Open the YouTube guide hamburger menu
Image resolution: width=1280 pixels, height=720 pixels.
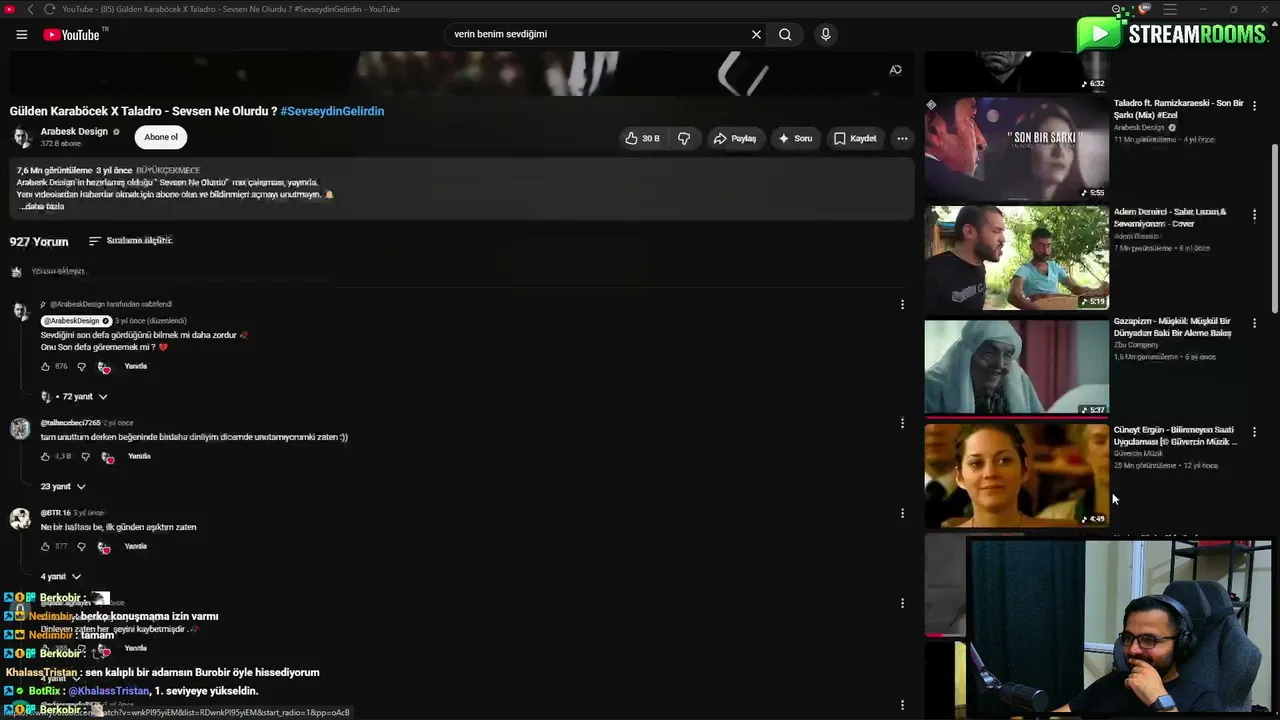(22, 34)
